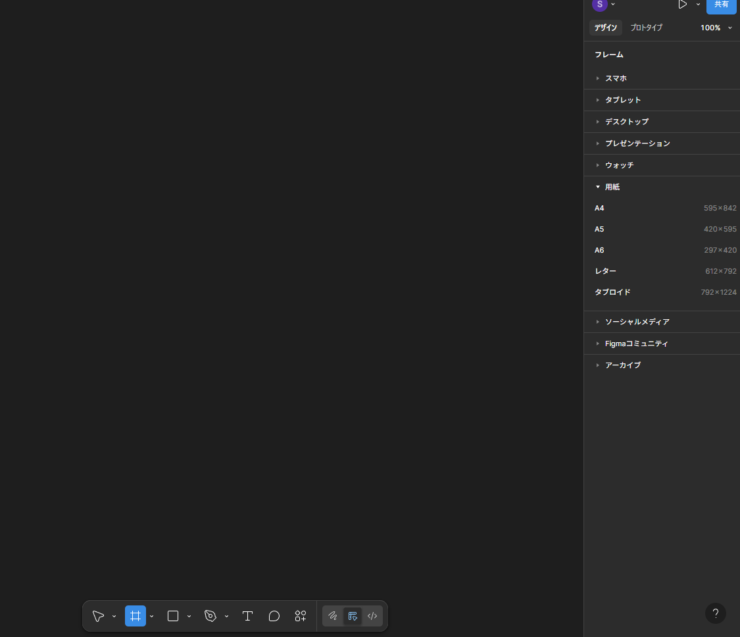Screen dimensions: 740x637
Task: Click the 共有 share button
Action: click(x=721, y=5)
